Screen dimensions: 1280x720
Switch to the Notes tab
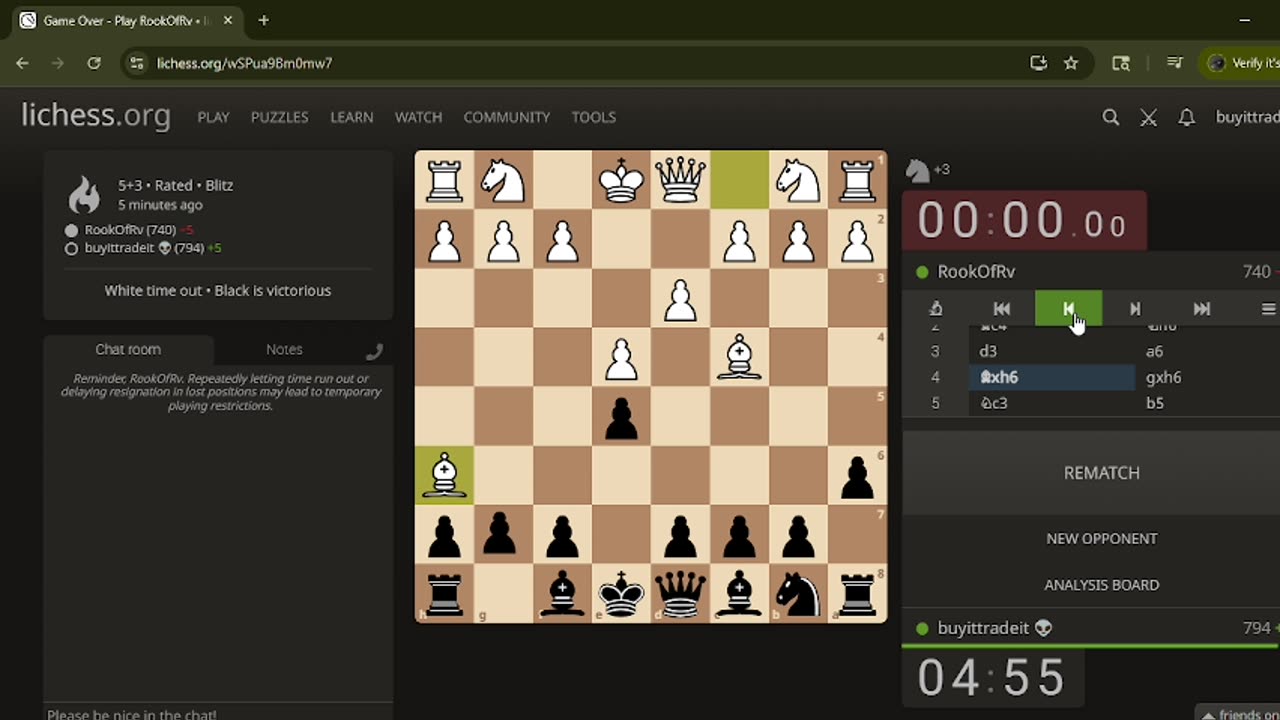pos(284,349)
